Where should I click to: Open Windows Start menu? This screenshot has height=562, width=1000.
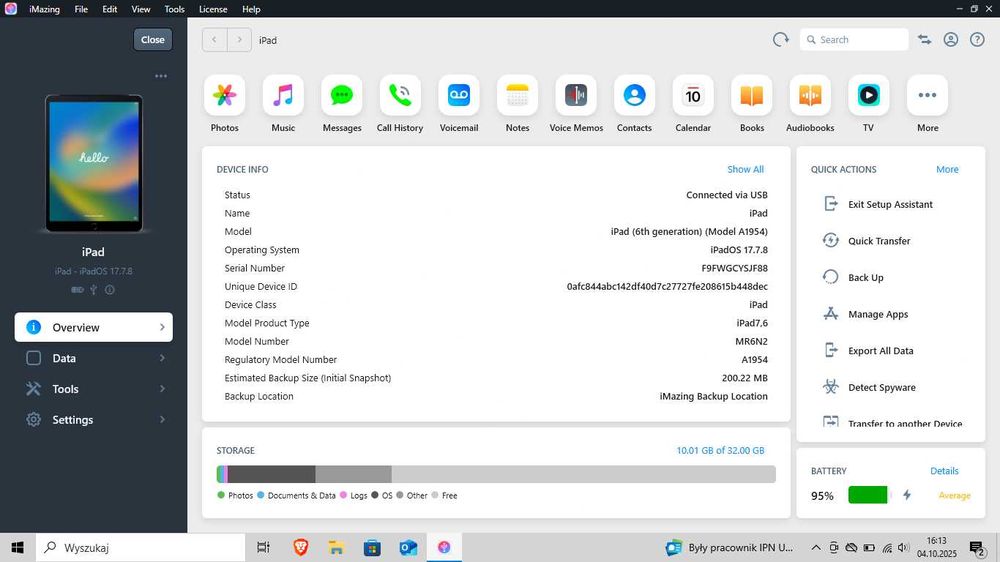click(17, 547)
